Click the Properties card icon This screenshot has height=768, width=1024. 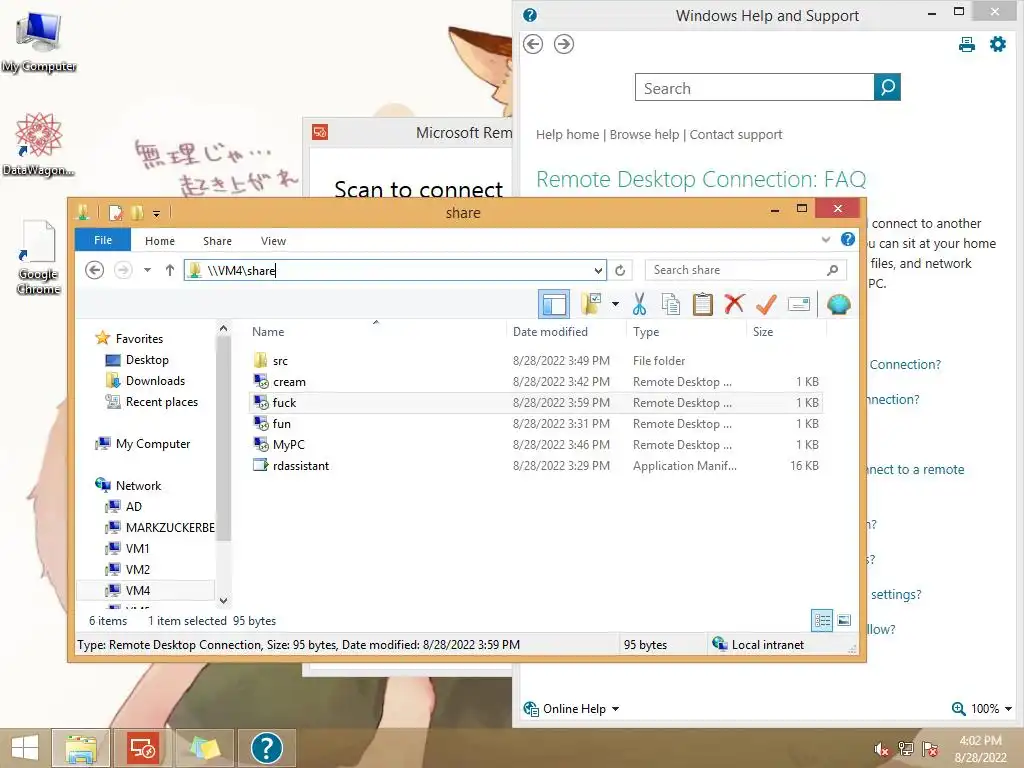tap(799, 304)
